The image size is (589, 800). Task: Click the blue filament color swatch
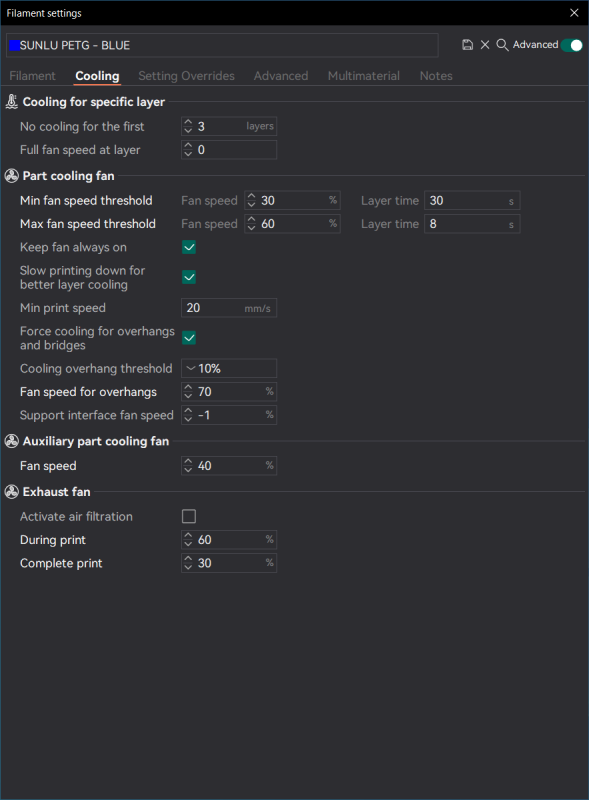tap(14, 45)
